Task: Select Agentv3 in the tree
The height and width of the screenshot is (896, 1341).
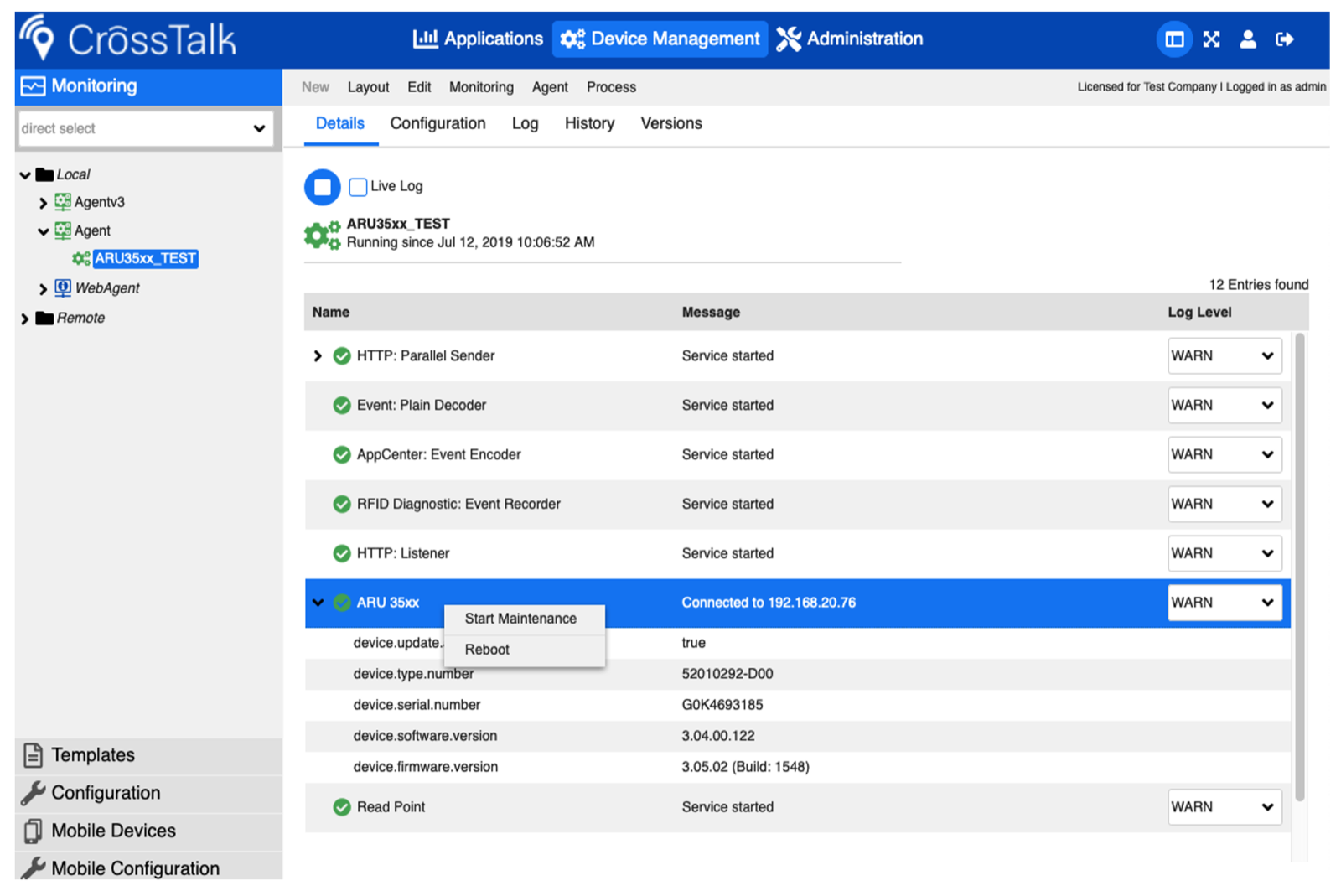Action: (x=99, y=202)
